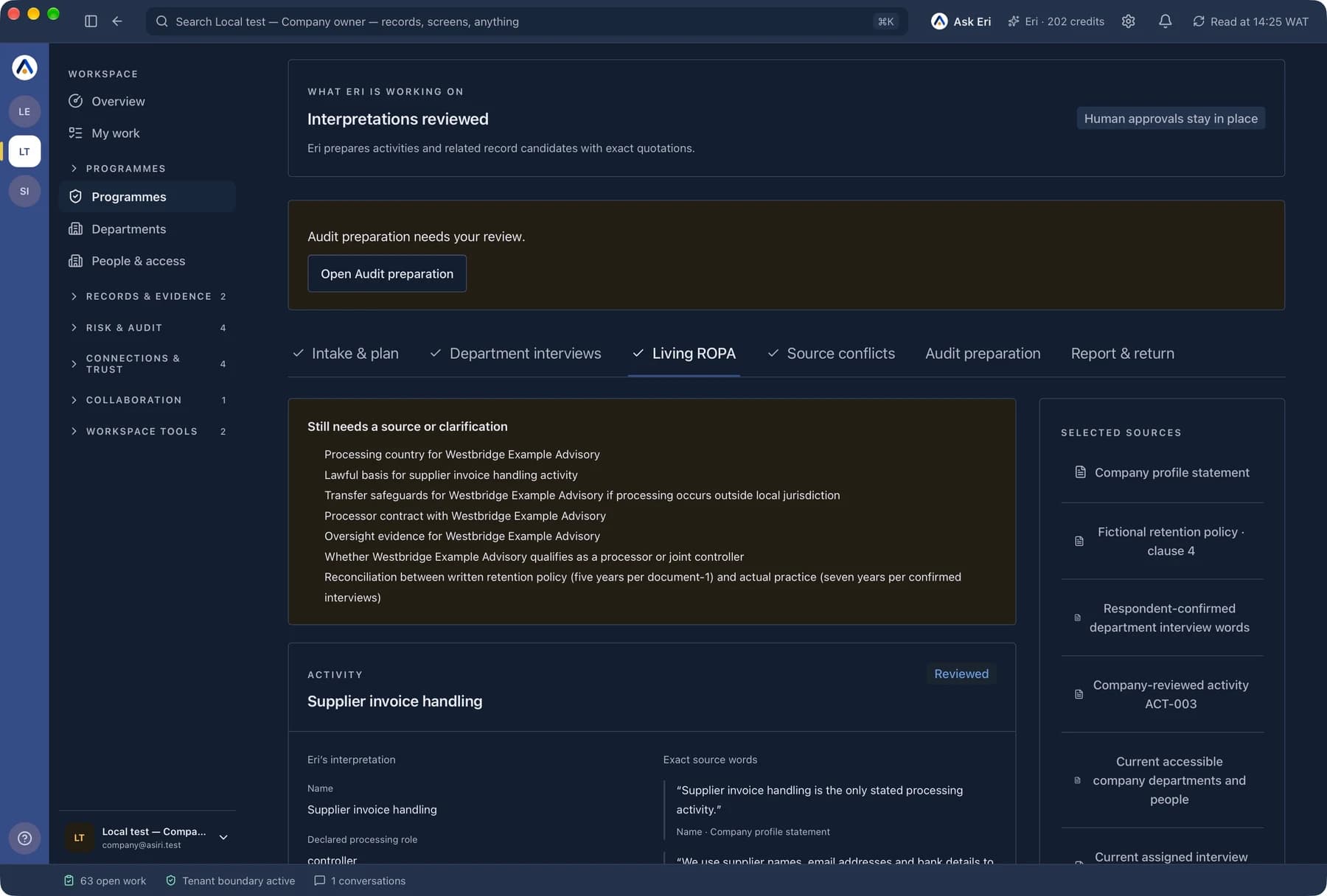Go back with the arrow icon
Screen dimensions: 1327x896
(117, 21)
